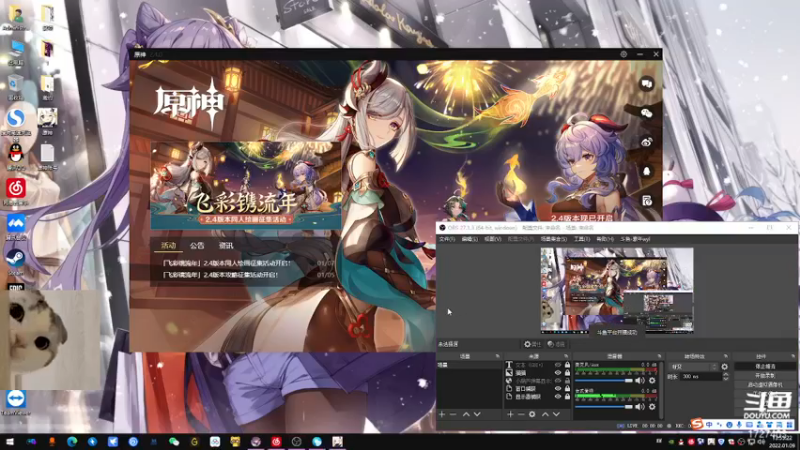This screenshot has height=450, width=800.
Task: Switch to the 活动 tab in launcher
Action: point(168,245)
